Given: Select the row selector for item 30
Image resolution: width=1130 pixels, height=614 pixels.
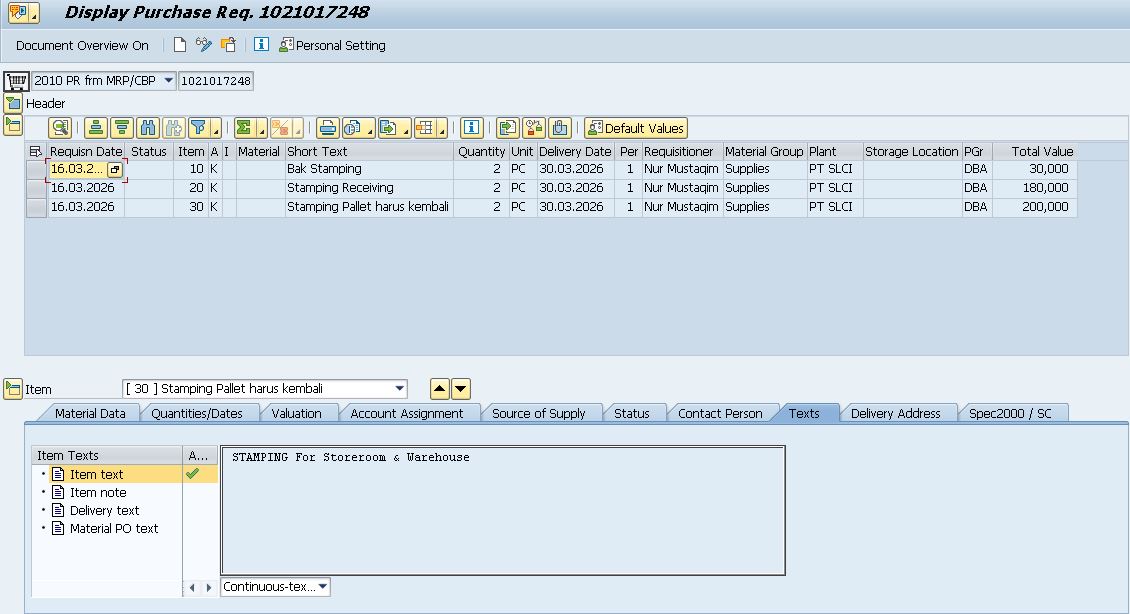Looking at the screenshot, I should (x=36, y=208).
